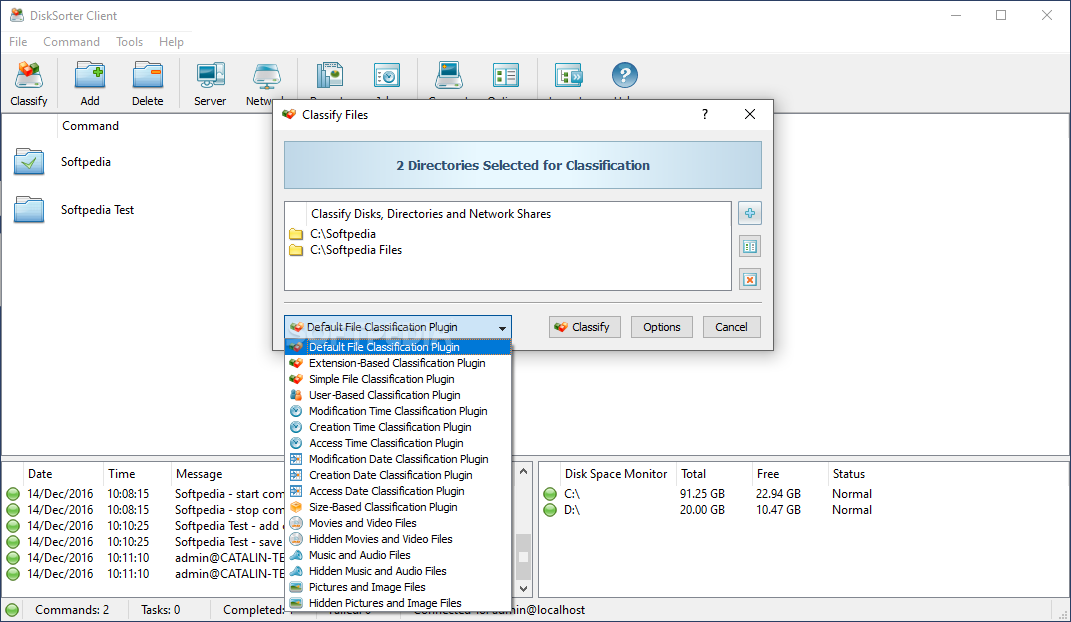The width and height of the screenshot is (1071, 622).
Task: Open the Tools menu
Action: click(x=129, y=42)
